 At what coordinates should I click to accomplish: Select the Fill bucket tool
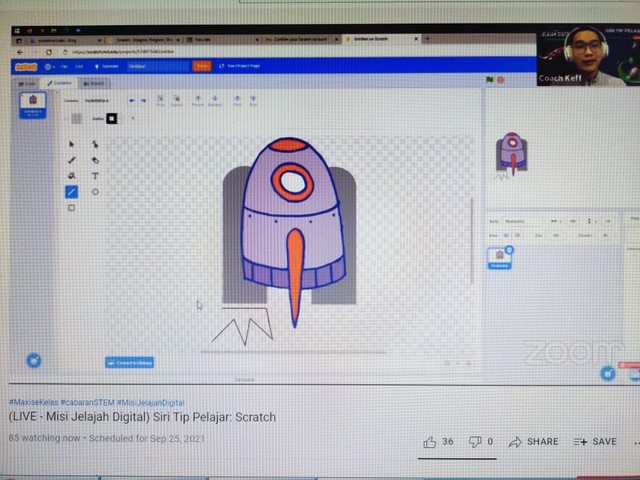[x=72, y=176]
